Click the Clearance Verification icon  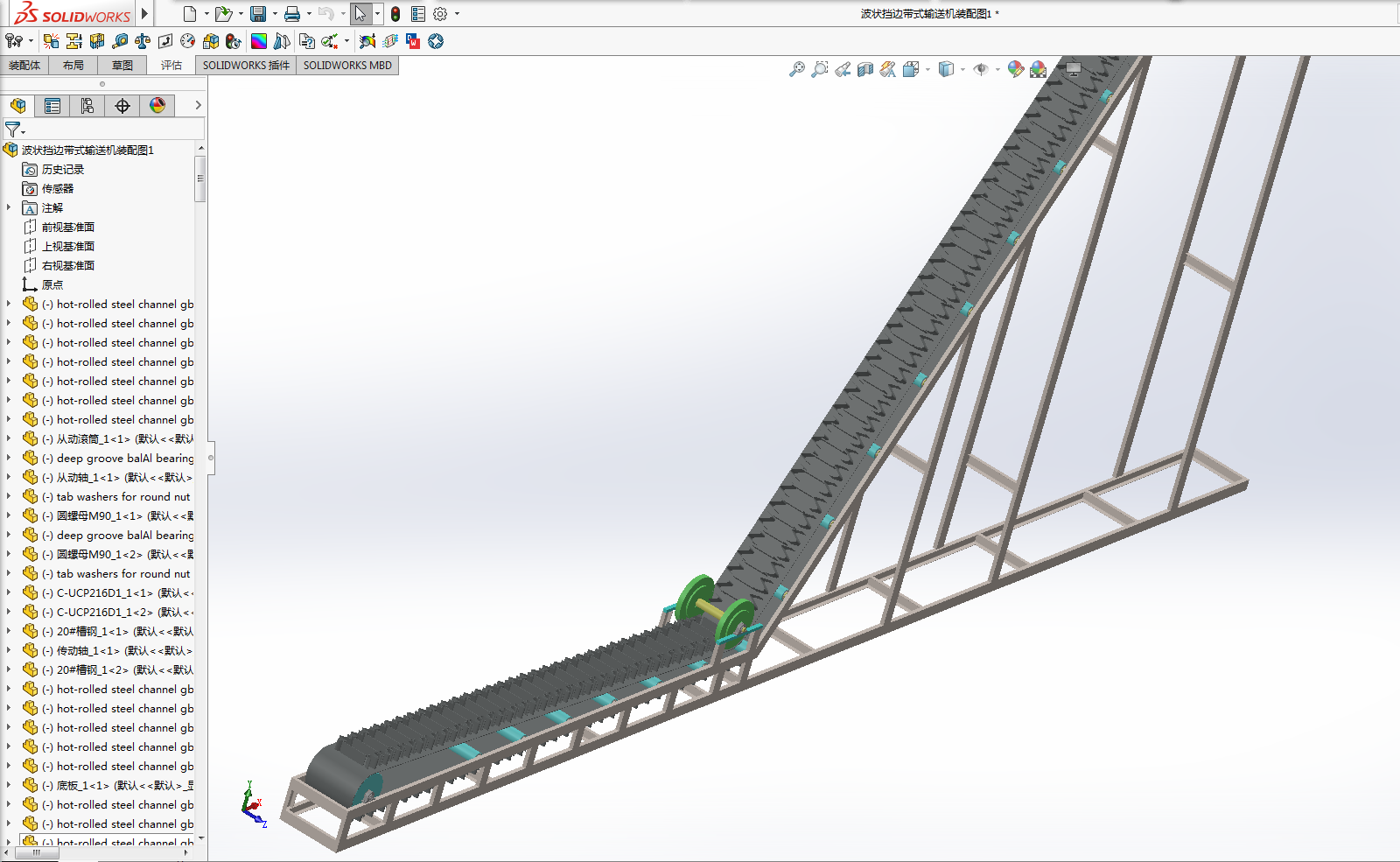point(74,41)
